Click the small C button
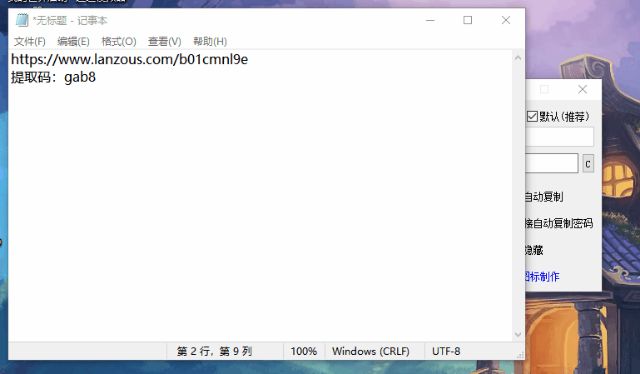The width and height of the screenshot is (640, 374). pyautogui.click(x=588, y=164)
